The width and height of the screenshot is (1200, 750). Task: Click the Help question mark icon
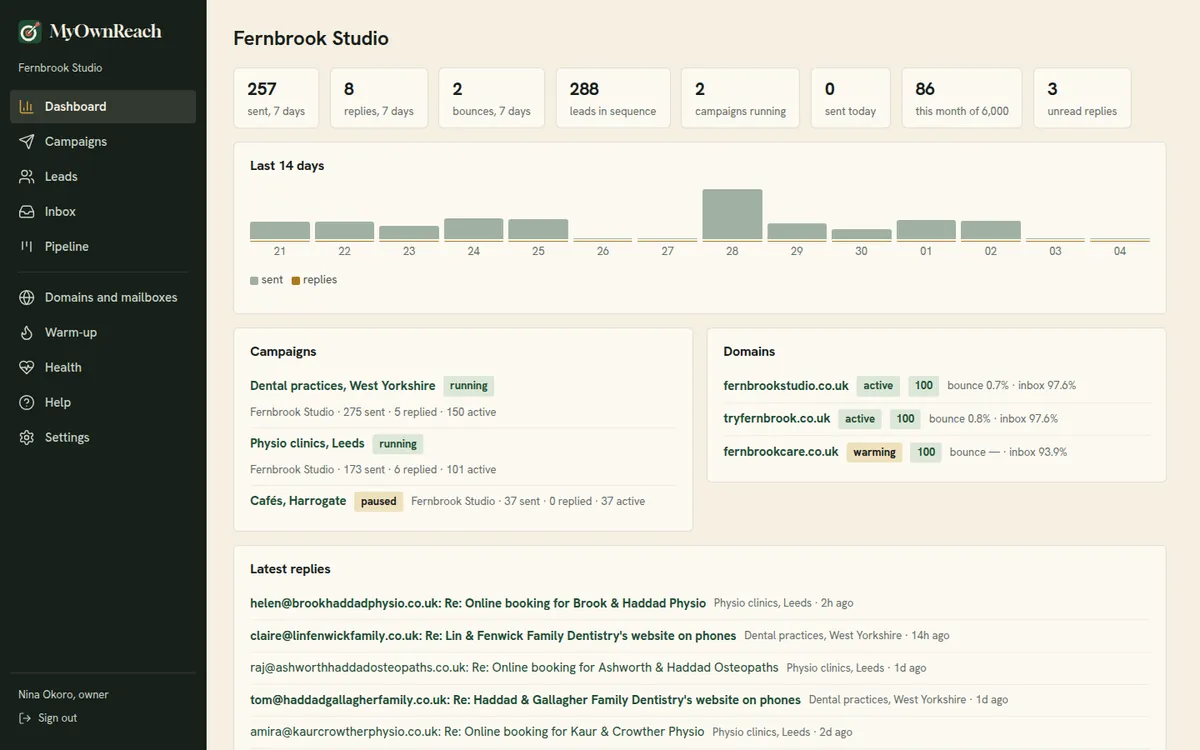(27, 402)
